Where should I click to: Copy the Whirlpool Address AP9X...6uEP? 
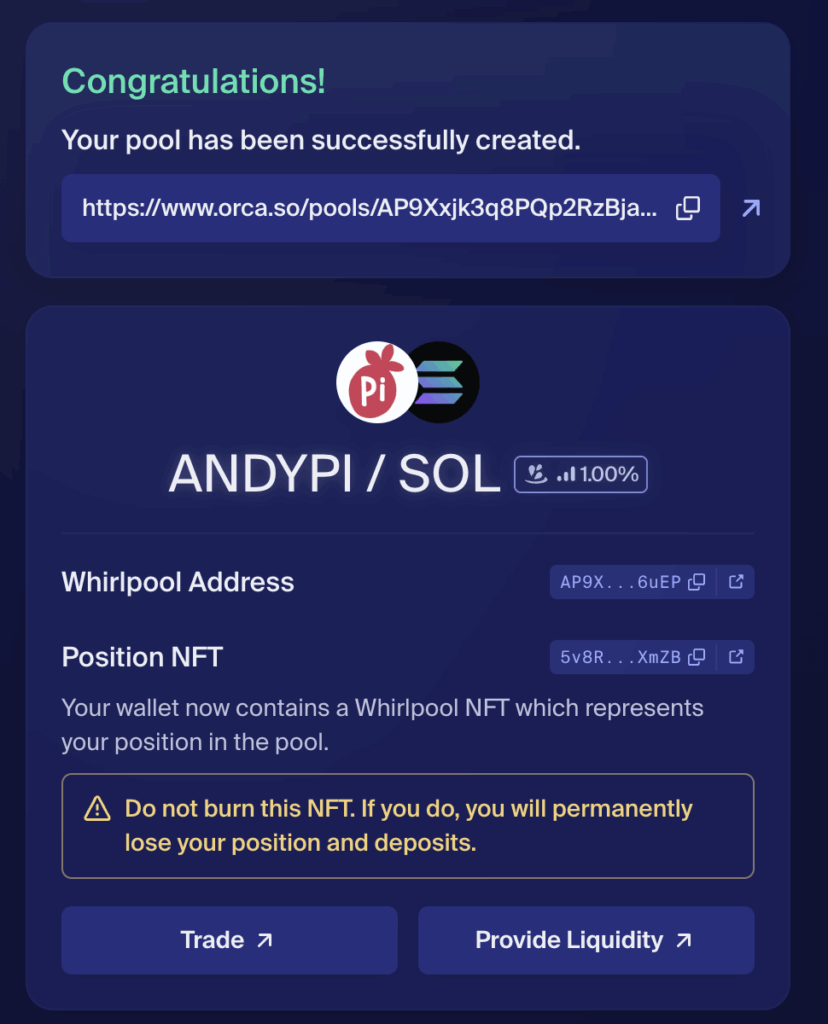pyautogui.click(x=697, y=582)
